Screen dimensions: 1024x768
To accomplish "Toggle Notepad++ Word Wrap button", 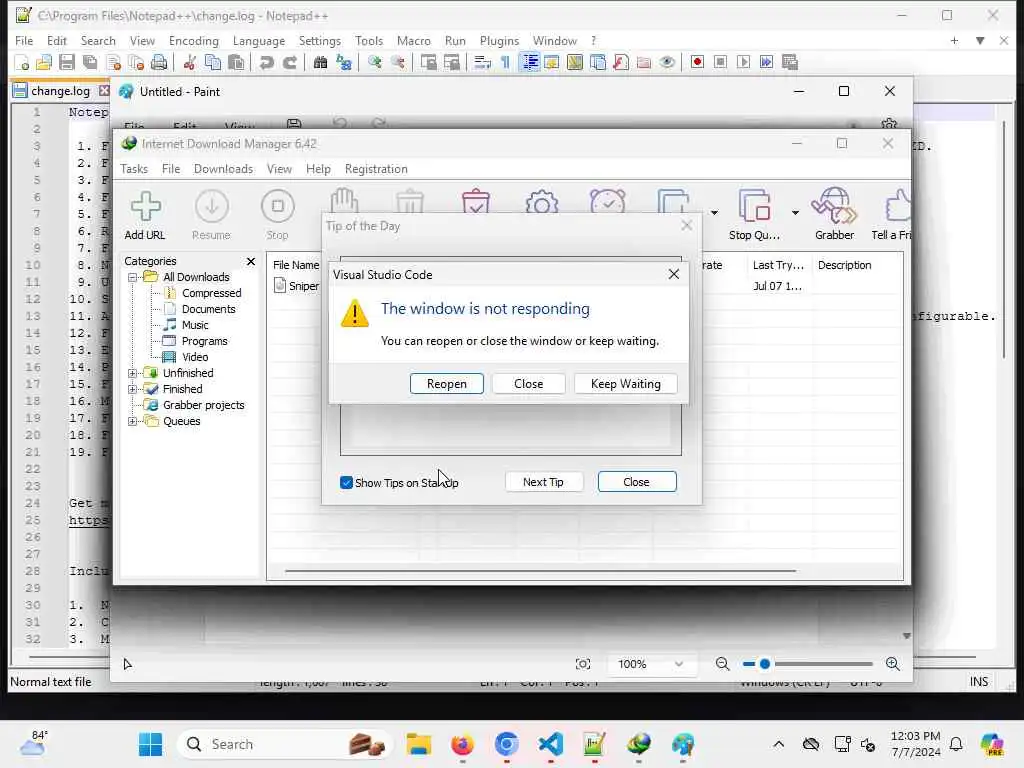I will click(482, 63).
